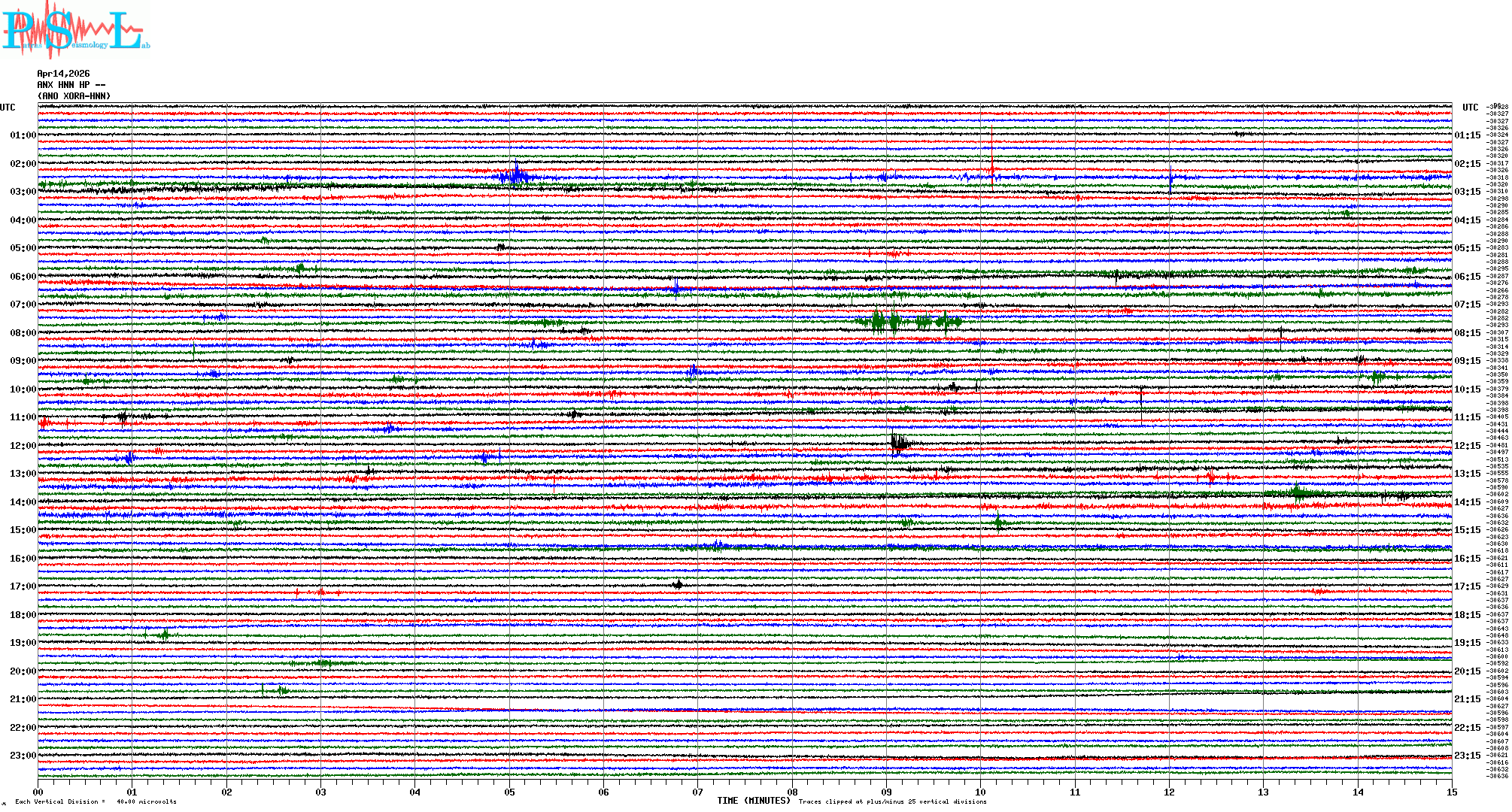Click the Traces clipped footer note
Viewport: 1512px width, 812px height.
tap(892, 801)
